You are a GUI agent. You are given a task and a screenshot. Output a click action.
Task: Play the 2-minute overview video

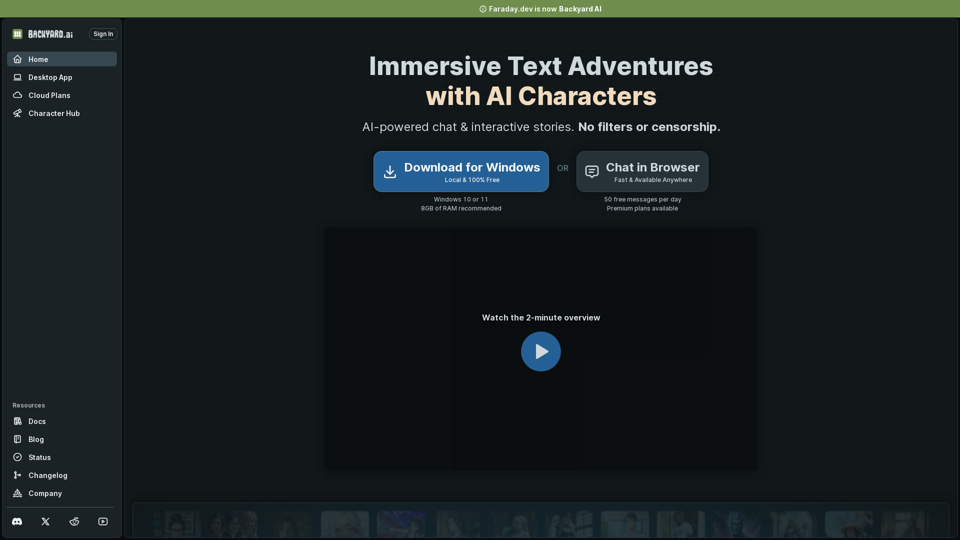tap(541, 351)
